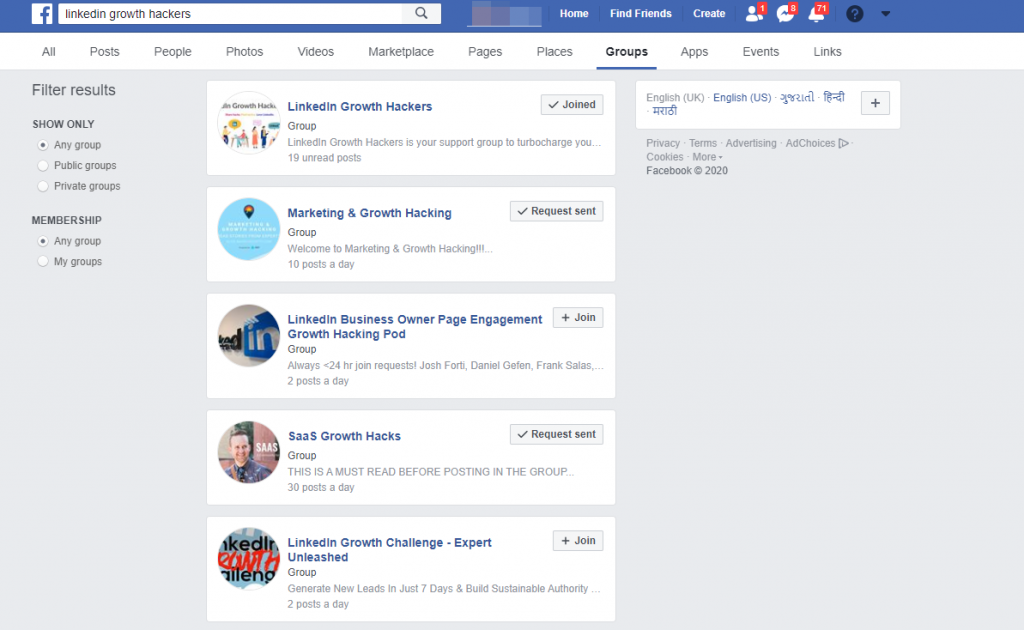This screenshot has width=1024, height=630.
Task: Click the search field containing linkedin growth hackers
Action: tap(232, 14)
